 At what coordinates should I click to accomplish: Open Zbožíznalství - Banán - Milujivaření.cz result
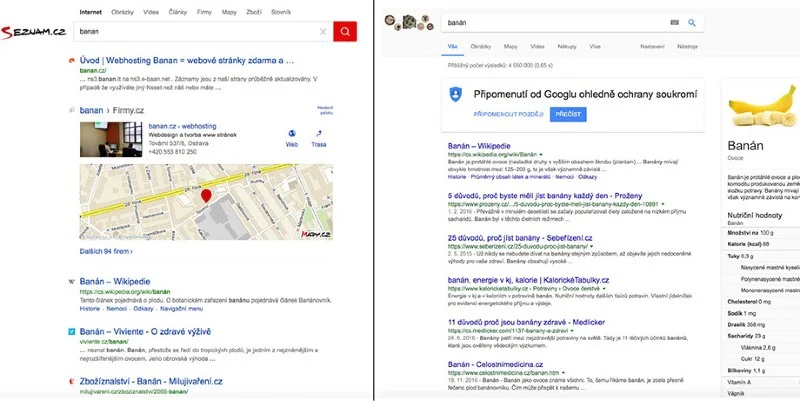[151, 381]
